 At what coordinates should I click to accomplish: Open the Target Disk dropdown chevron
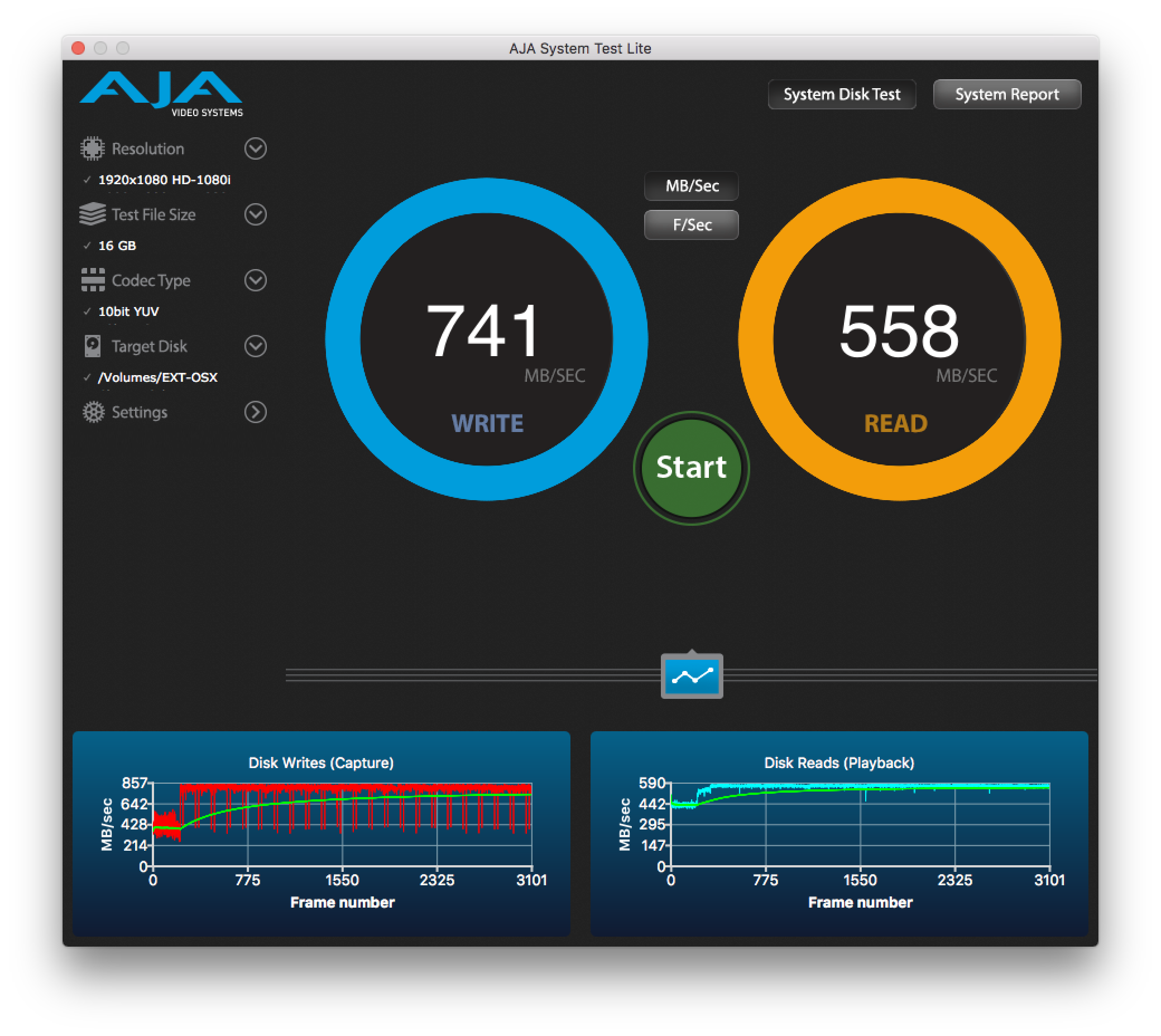click(x=256, y=346)
